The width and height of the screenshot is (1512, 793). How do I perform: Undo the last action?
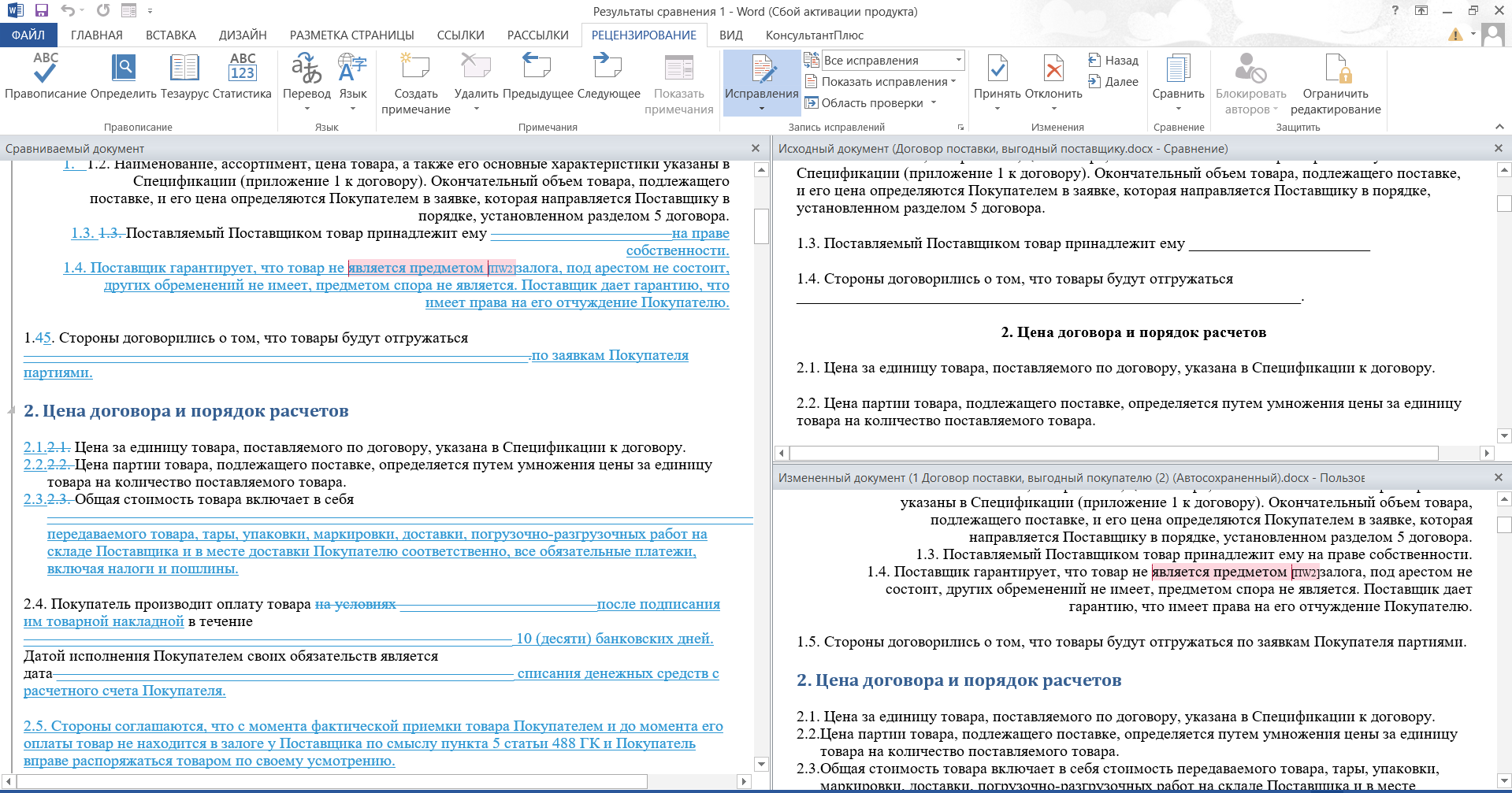pyautogui.click(x=68, y=11)
